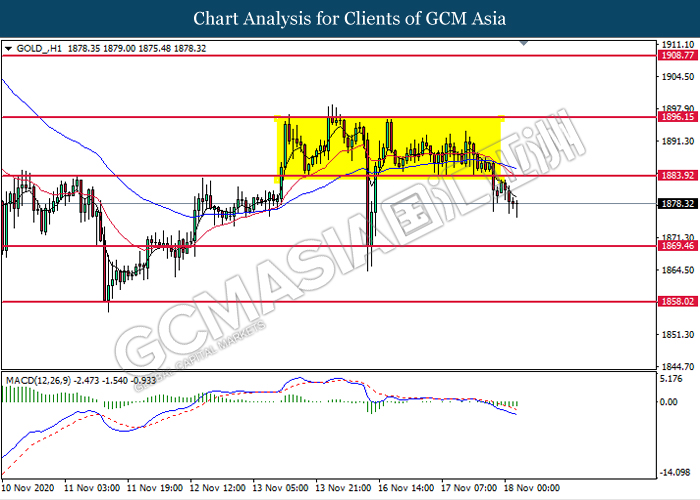This screenshot has width=700, height=500.
Task: Click the 1864.50 price axis value
Action: (678, 270)
